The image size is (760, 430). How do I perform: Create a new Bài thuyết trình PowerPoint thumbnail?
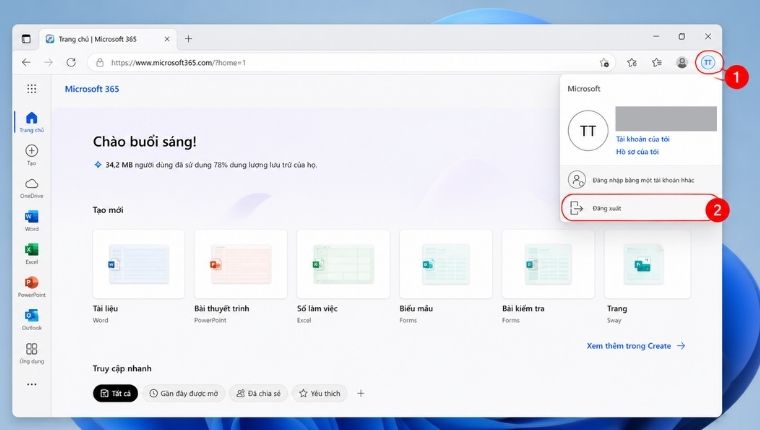tap(241, 264)
